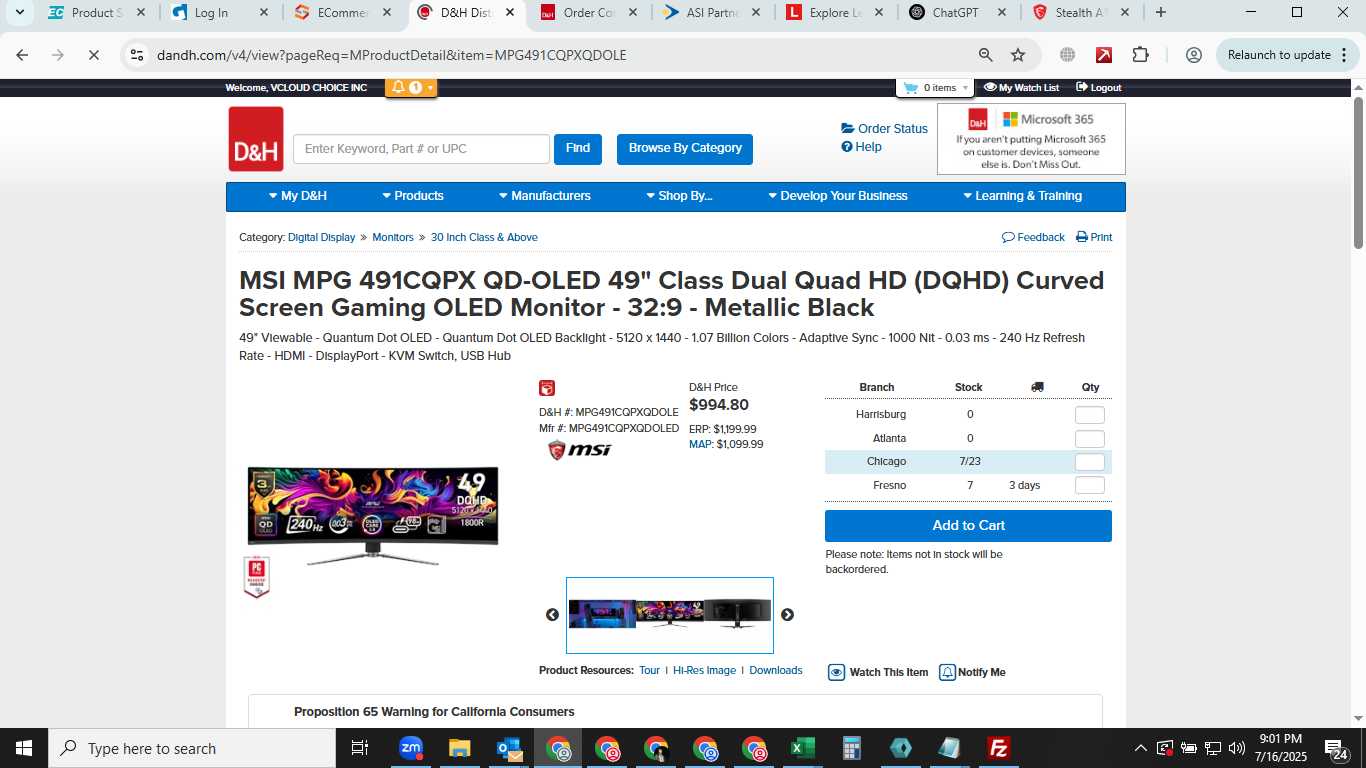Click the Chicago quantity field
This screenshot has height=768, width=1366.
point(1089,462)
